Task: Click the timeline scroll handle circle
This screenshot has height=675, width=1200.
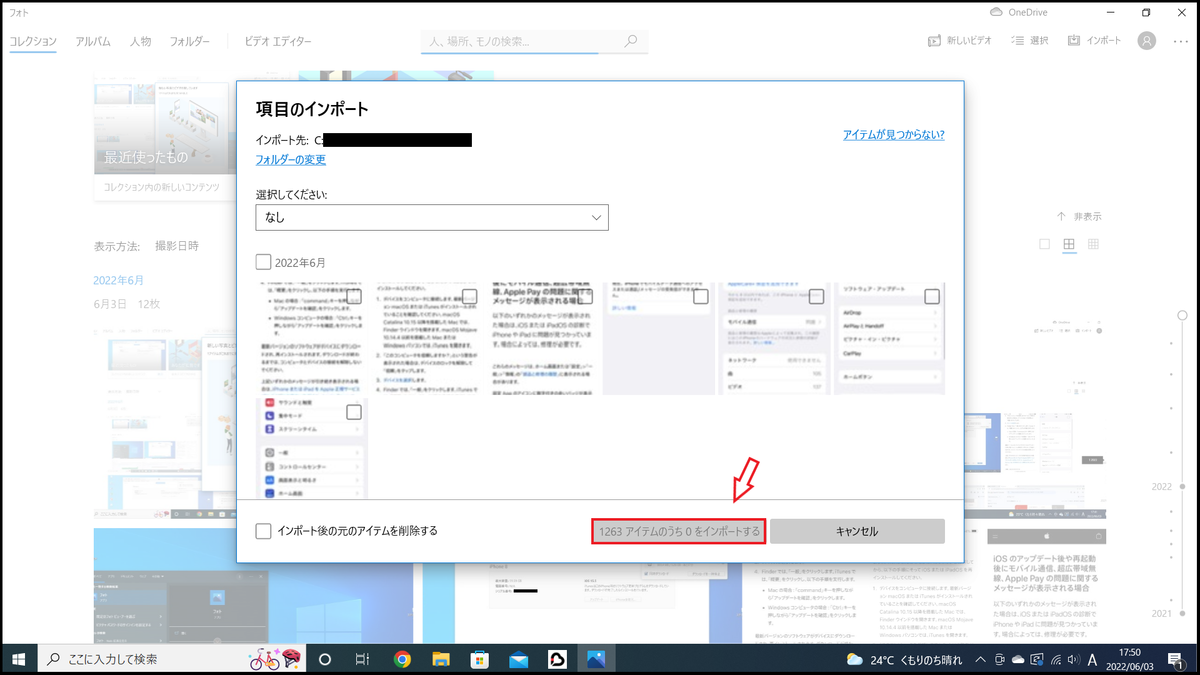Action: coord(1183,316)
